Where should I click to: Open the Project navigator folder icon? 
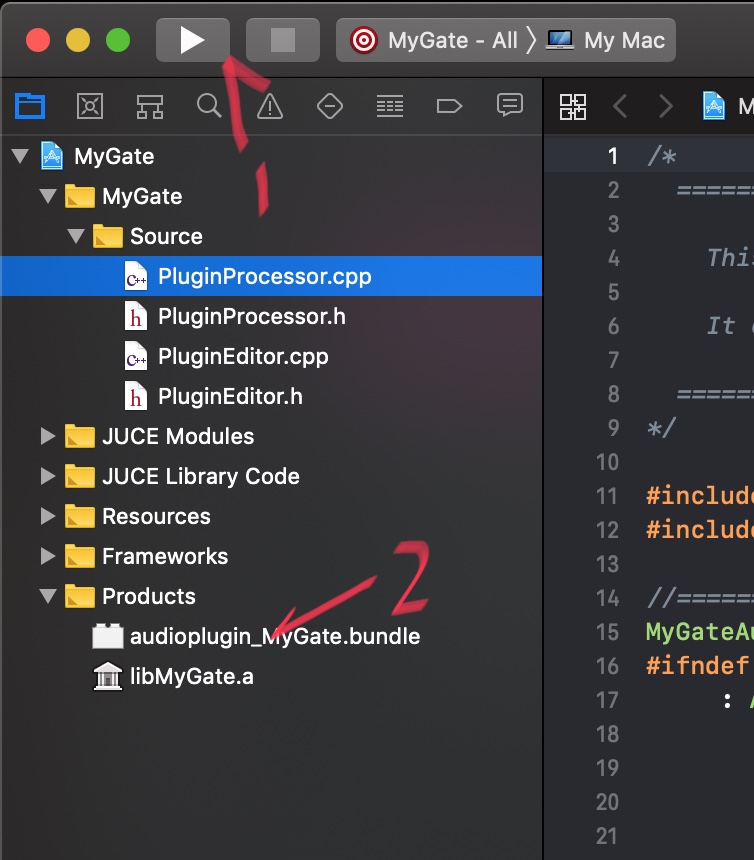(30, 105)
